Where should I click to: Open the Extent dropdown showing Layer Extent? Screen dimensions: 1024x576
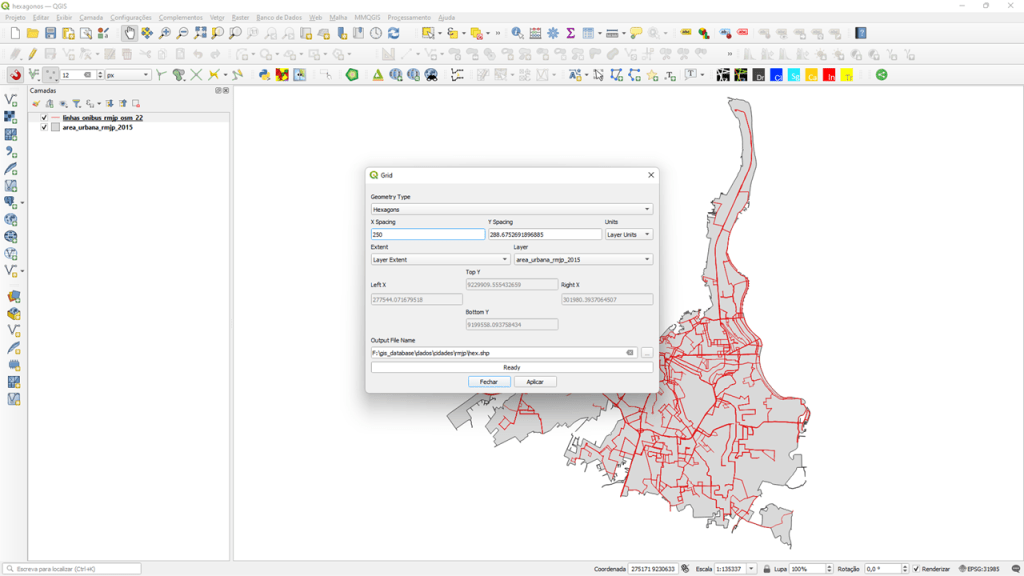[x=440, y=259]
